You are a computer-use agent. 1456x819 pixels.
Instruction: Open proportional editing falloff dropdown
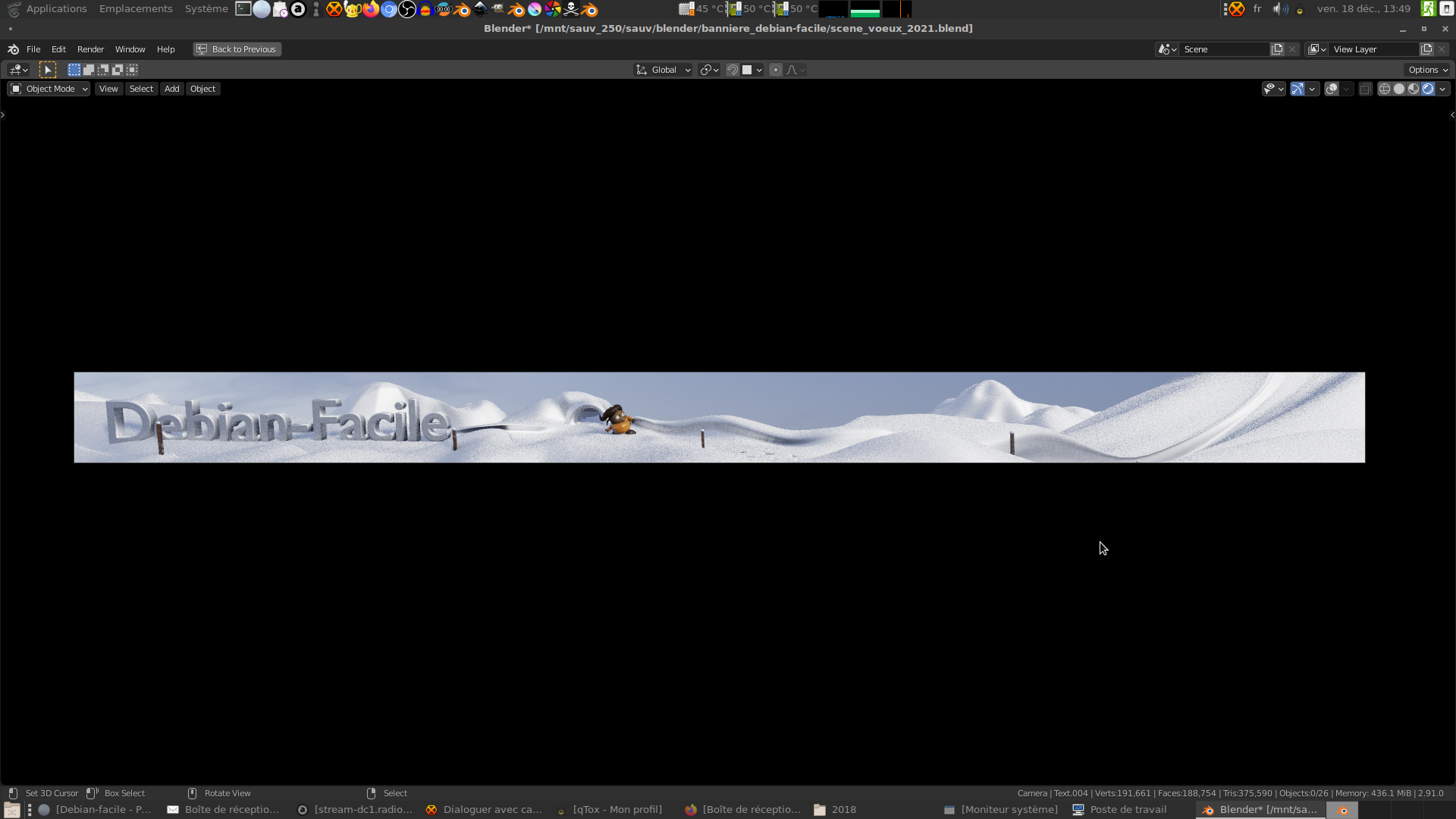[795, 70]
